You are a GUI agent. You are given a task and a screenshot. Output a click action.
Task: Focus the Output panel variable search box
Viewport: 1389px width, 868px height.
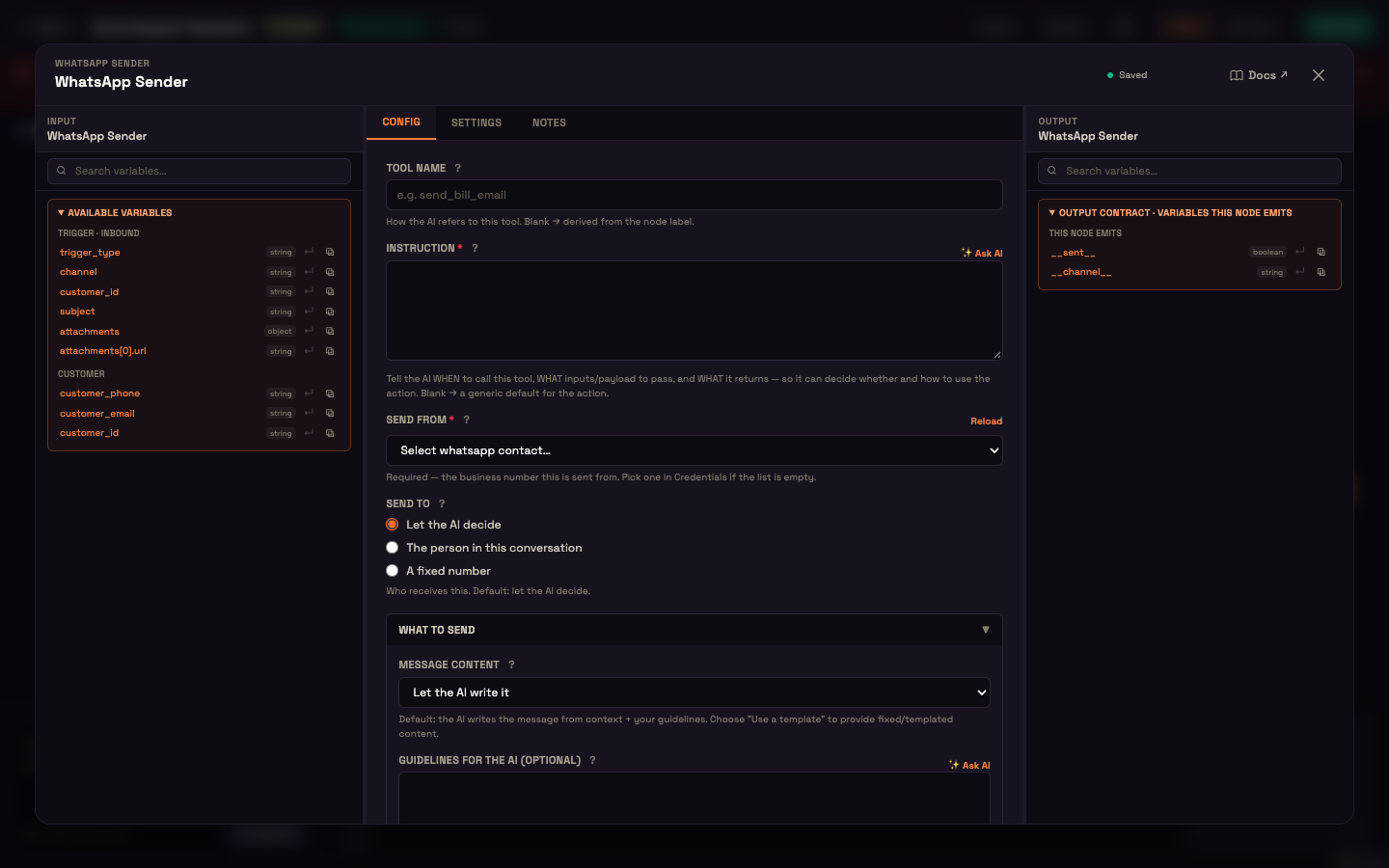[1189, 171]
